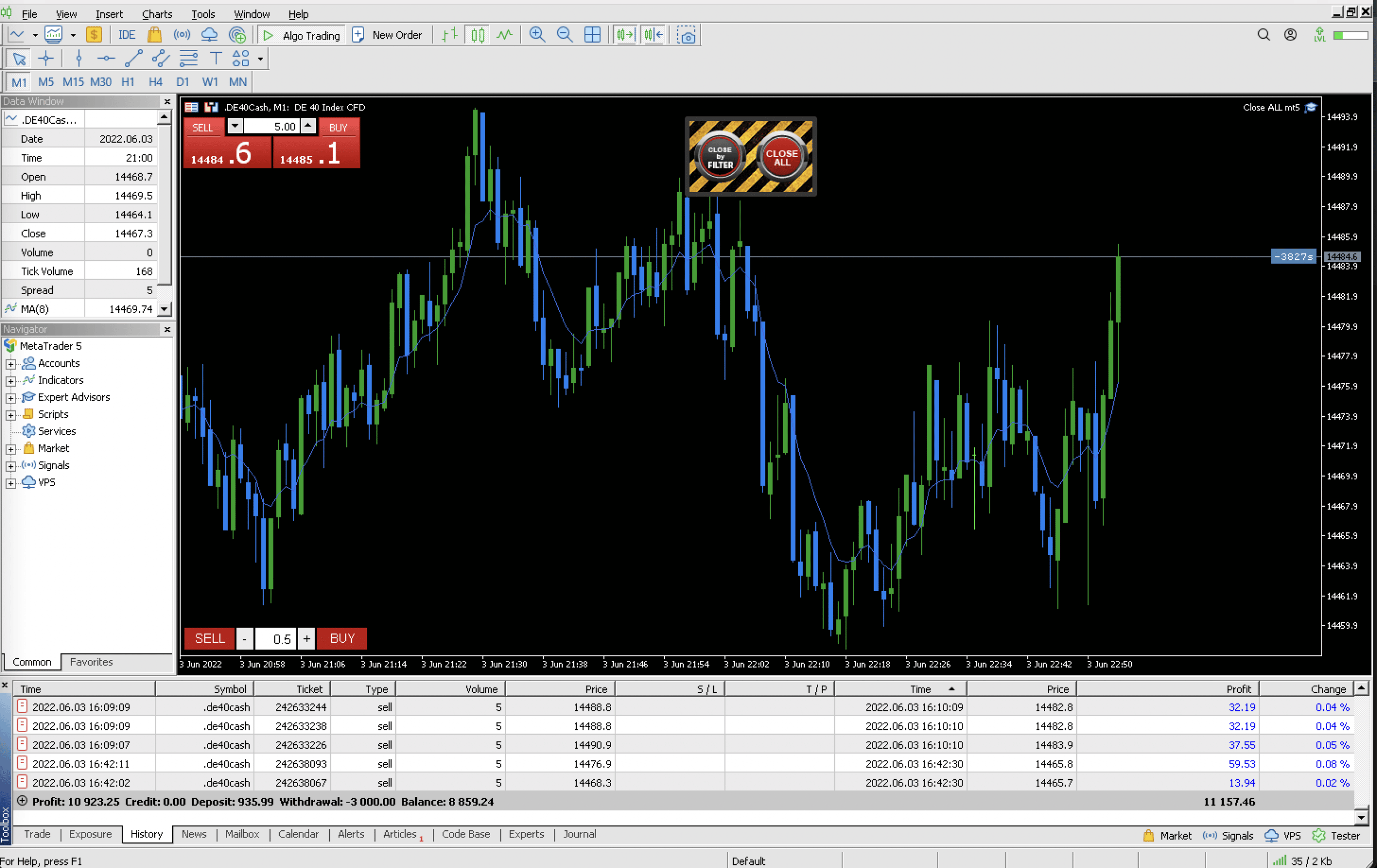This screenshot has width=1377, height=868.
Task: Click the Zoom In magnifier icon
Action: [x=536, y=35]
